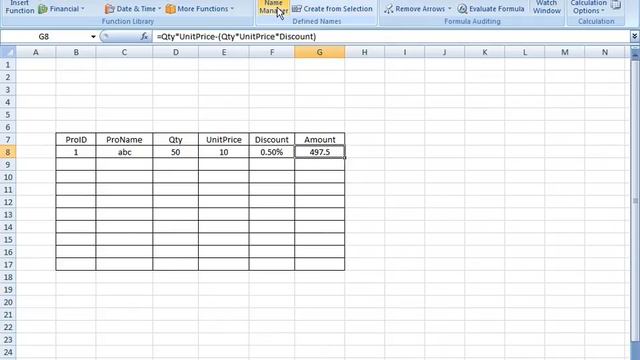
Task: Click the Qty header cell
Action: pyautogui.click(x=176, y=140)
